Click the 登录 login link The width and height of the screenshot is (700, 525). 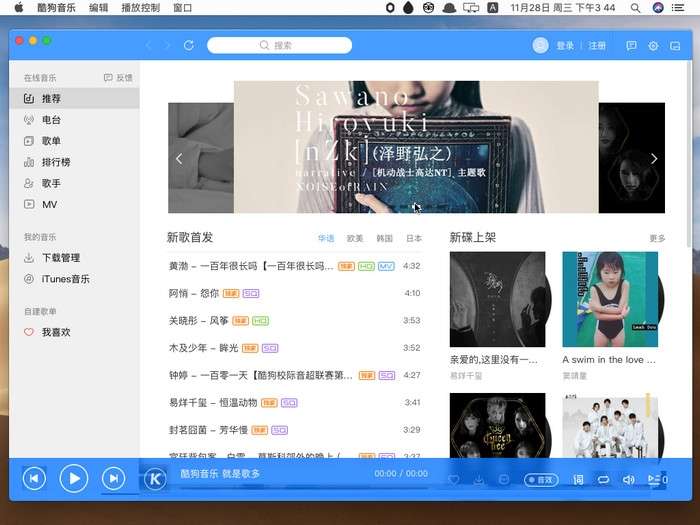565,46
